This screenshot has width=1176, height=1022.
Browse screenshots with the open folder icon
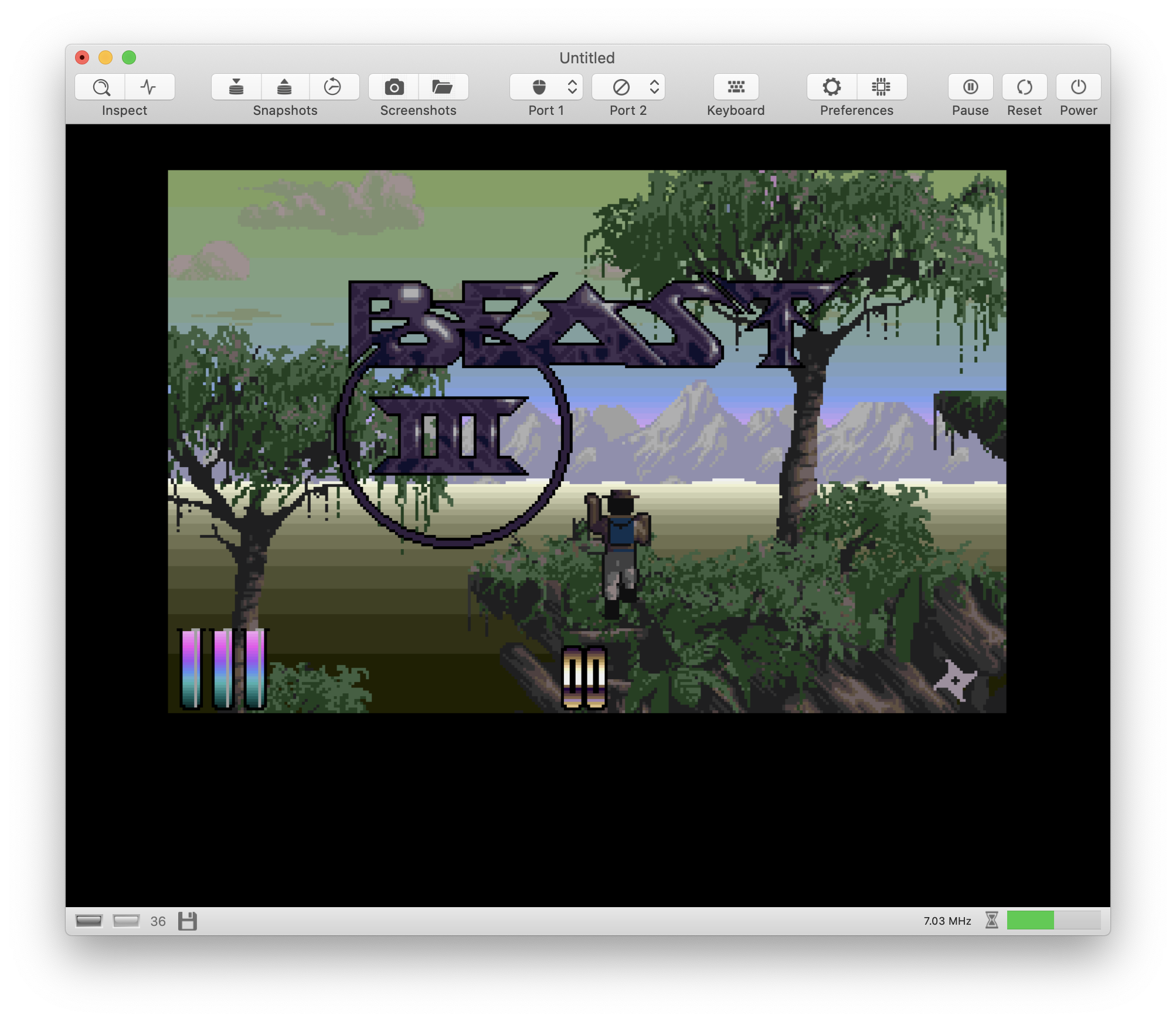(x=443, y=87)
